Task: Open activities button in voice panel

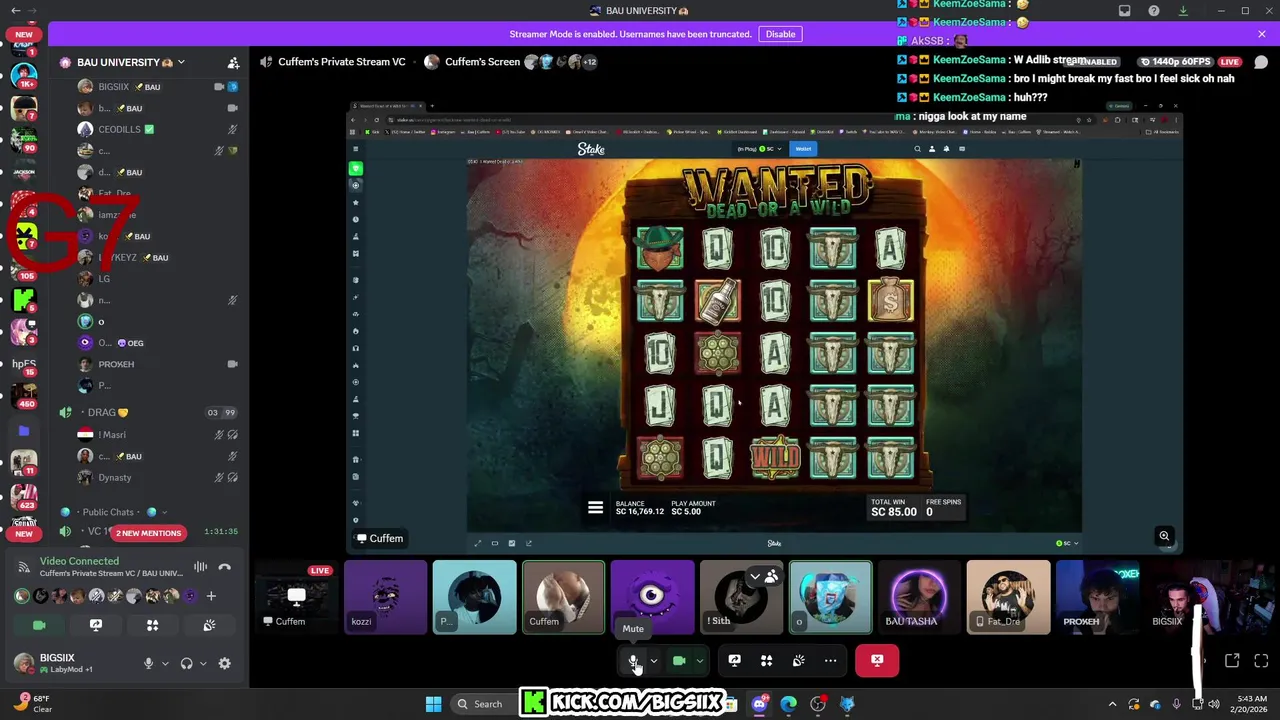Action: coord(152,625)
